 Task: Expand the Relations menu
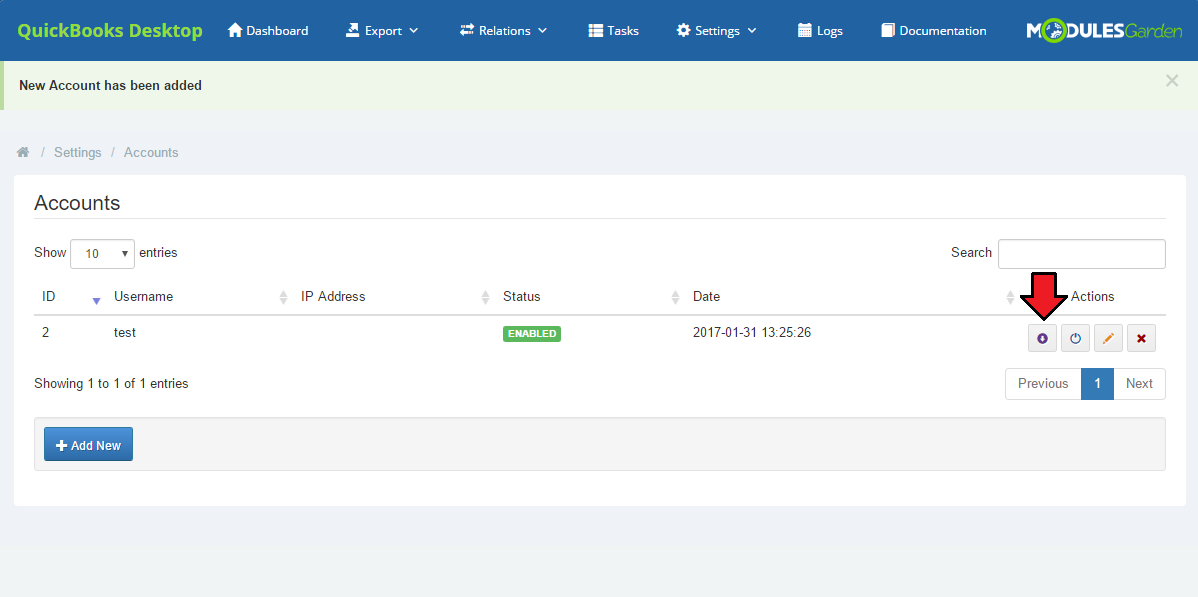coord(503,31)
